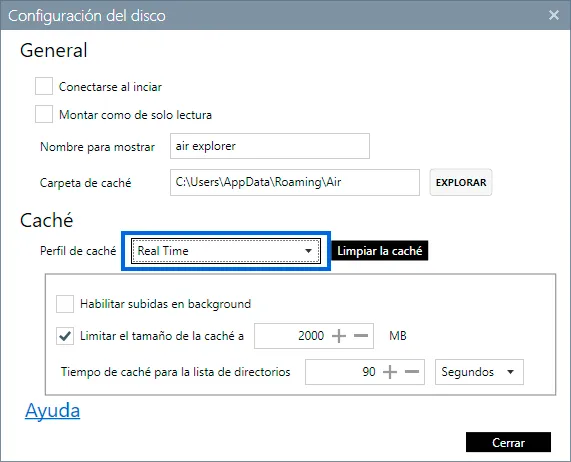Click the Real Time dropdown arrow
Screen dimensions: 571x462
pos(308,251)
